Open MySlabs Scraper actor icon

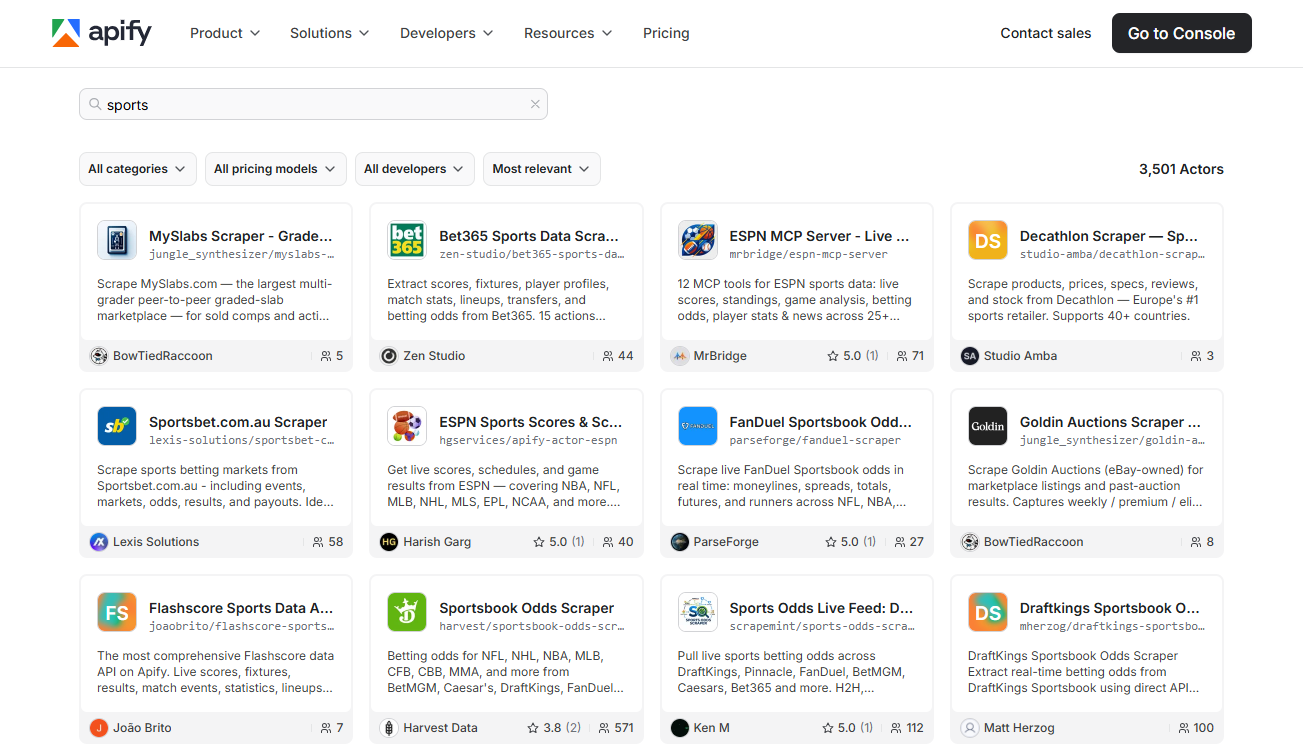click(117, 240)
